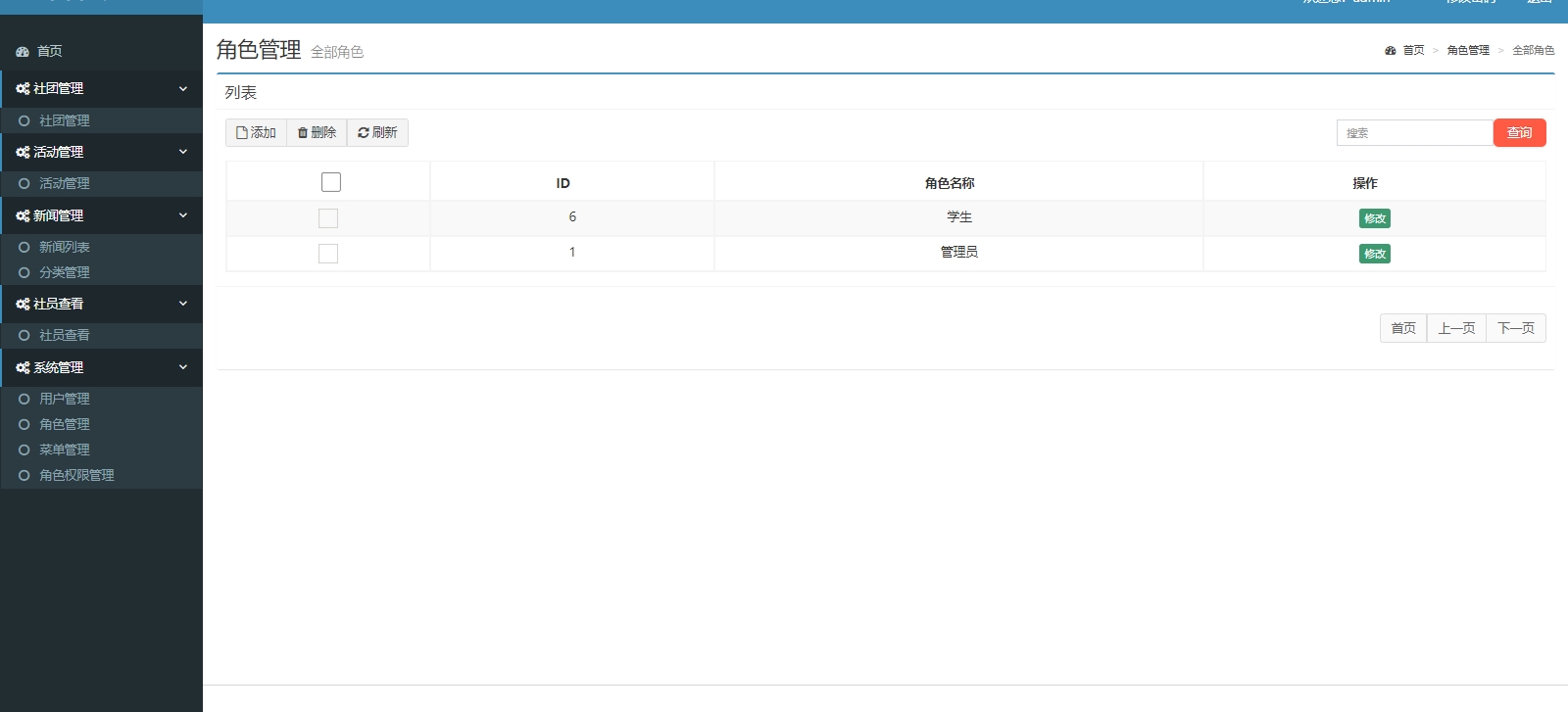Click the circle icon beside 社团管理 submenu
The height and width of the screenshot is (712, 1568).
[x=24, y=120]
